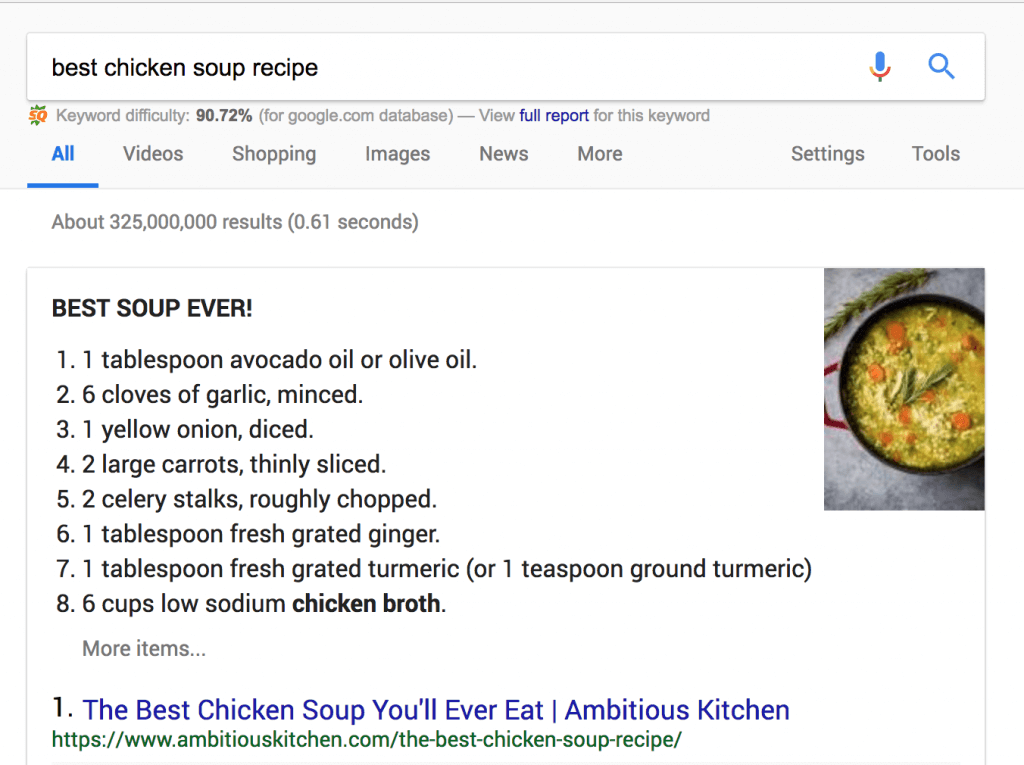The height and width of the screenshot is (765, 1024).
Task: Switch to the News tab
Action: (503, 154)
